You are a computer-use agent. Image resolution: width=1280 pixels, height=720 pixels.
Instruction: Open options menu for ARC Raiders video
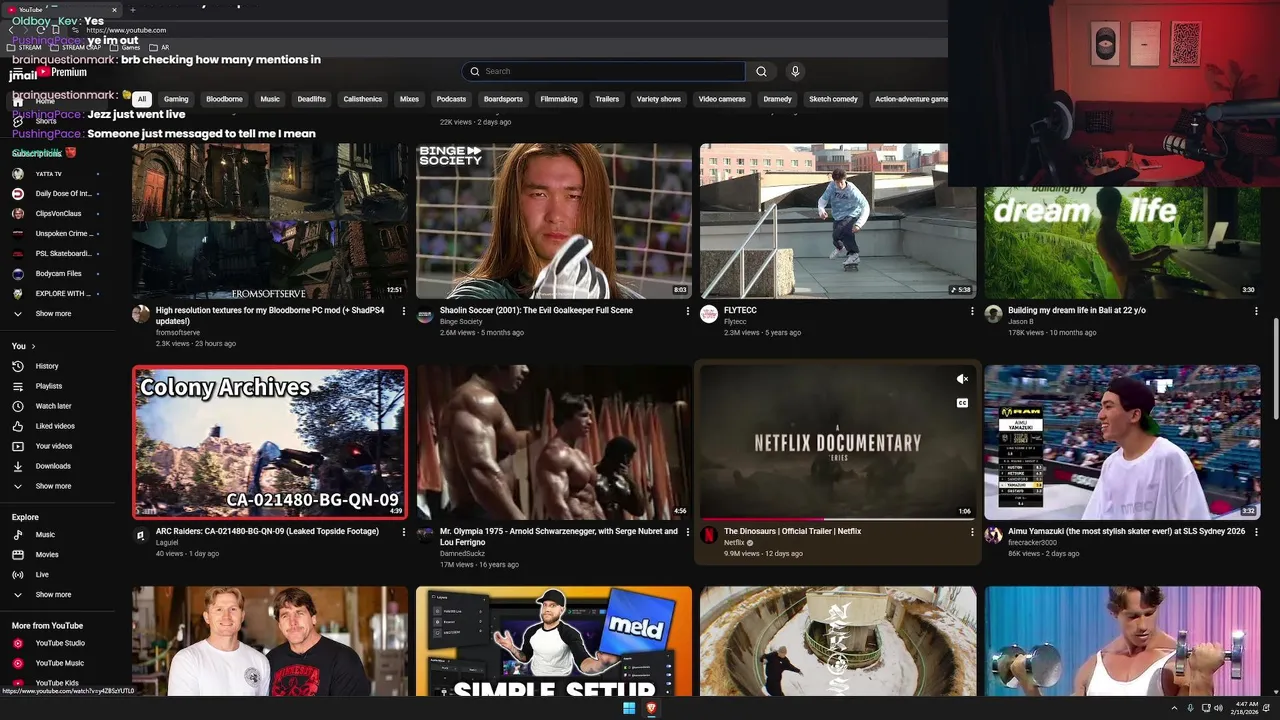[x=404, y=532]
